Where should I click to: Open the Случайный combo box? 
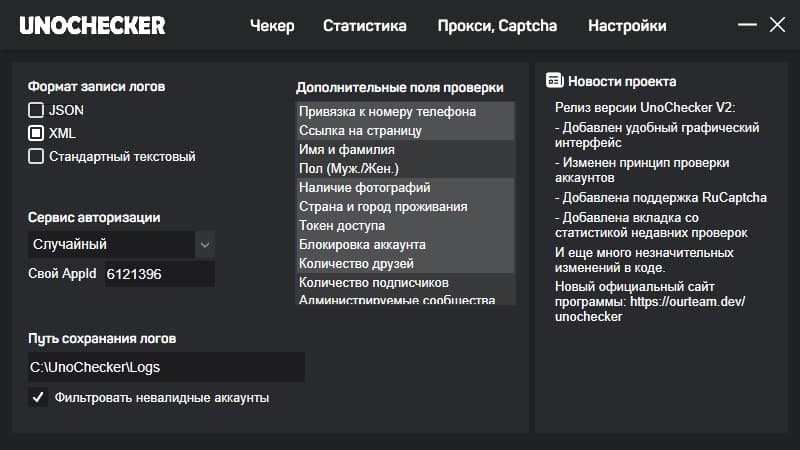click(x=121, y=245)
